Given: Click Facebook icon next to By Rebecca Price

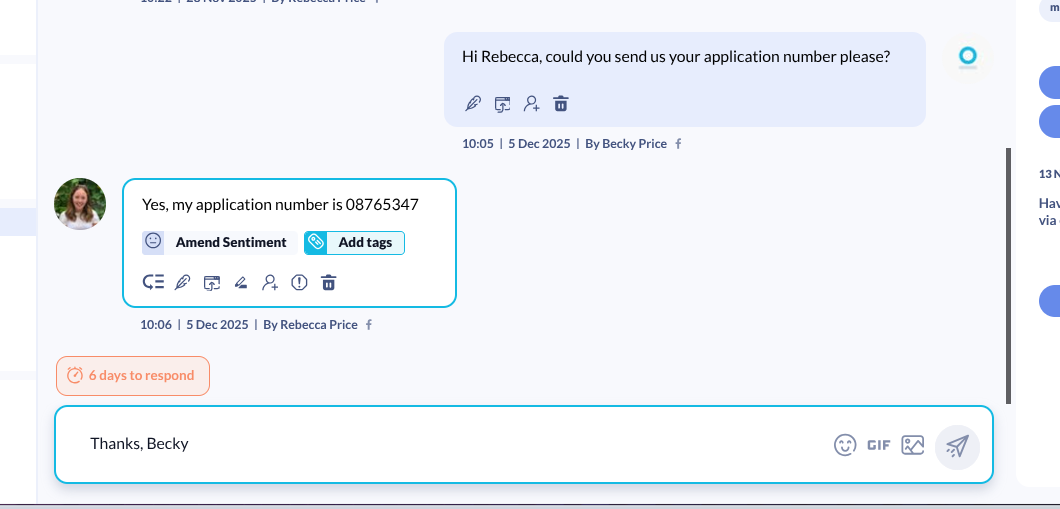Looking at the screenshot, I should [x=368, y=325].
